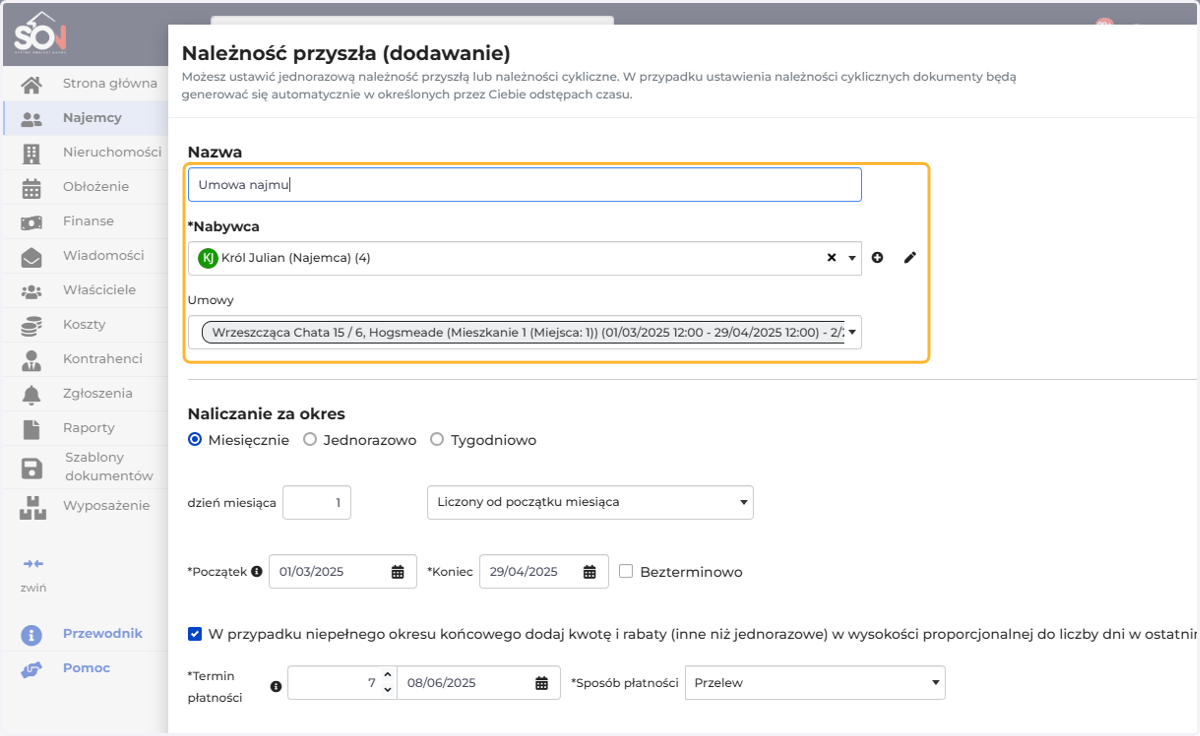Viewport: 1200px width, 736px height.
Task: Click the Nieruchomości building icon
Action: click(x=32, y=153)
